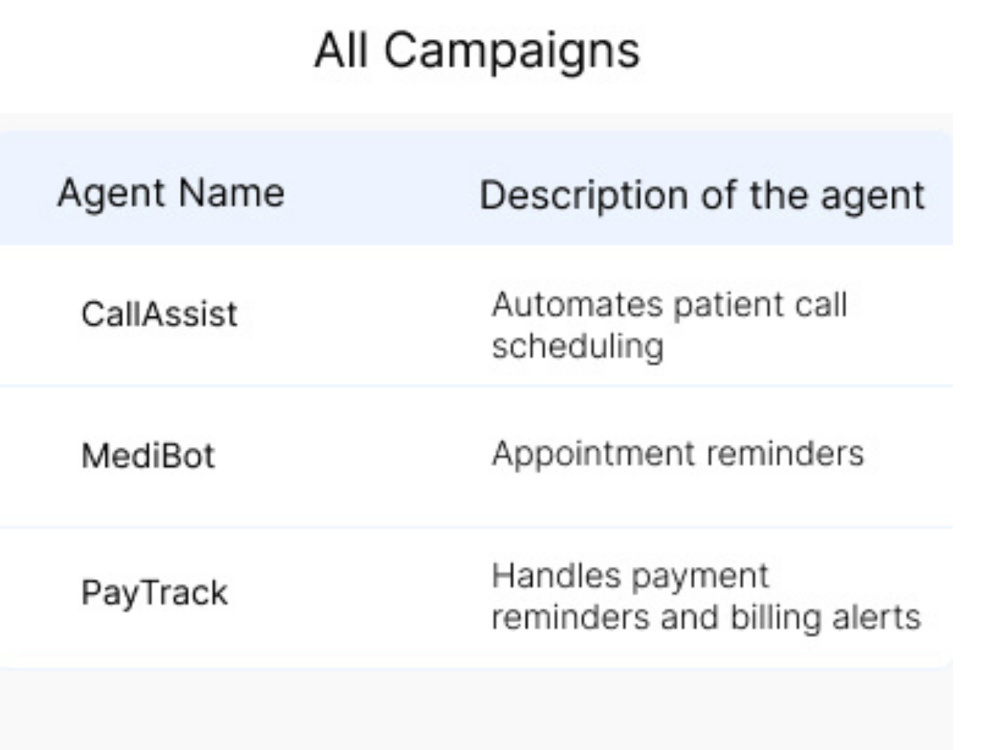Click the All Campaigns heading
Image resolution: width=1000 pixels, height=750 pixels.
477,52
